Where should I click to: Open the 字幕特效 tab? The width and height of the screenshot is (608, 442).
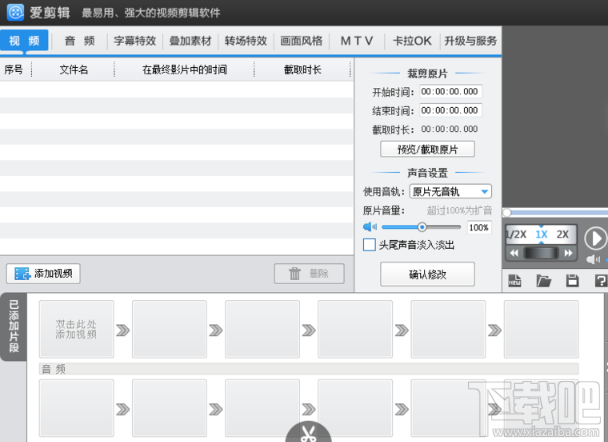(135, 41)
